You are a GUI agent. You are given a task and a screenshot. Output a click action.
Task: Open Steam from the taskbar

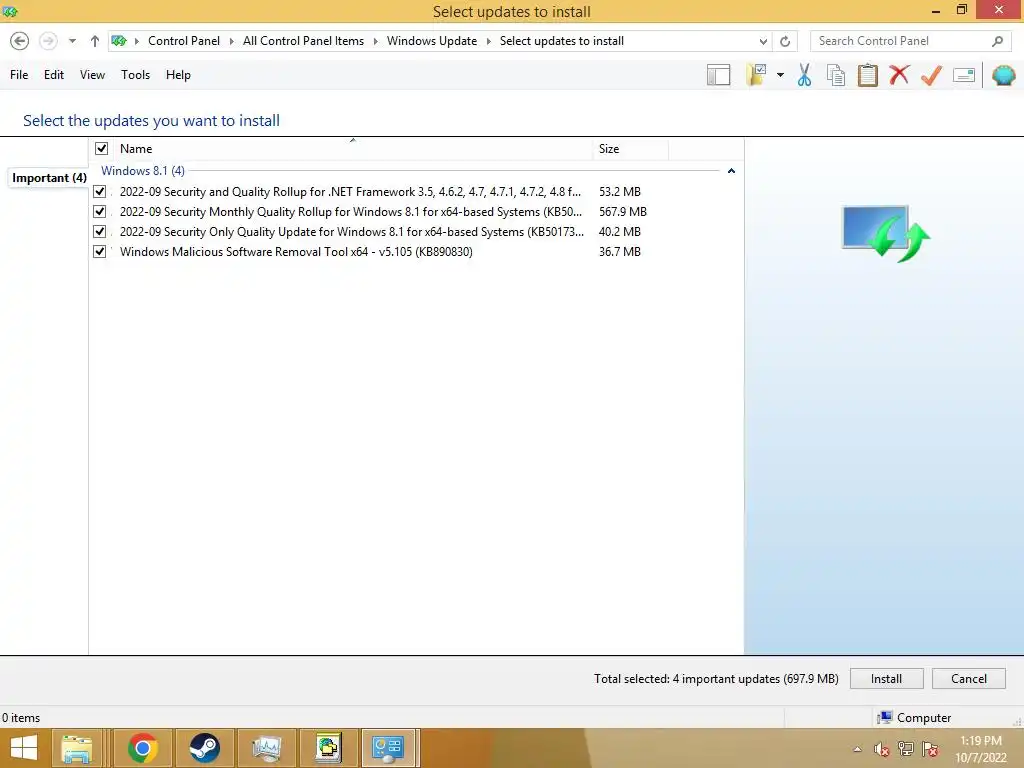204,748
